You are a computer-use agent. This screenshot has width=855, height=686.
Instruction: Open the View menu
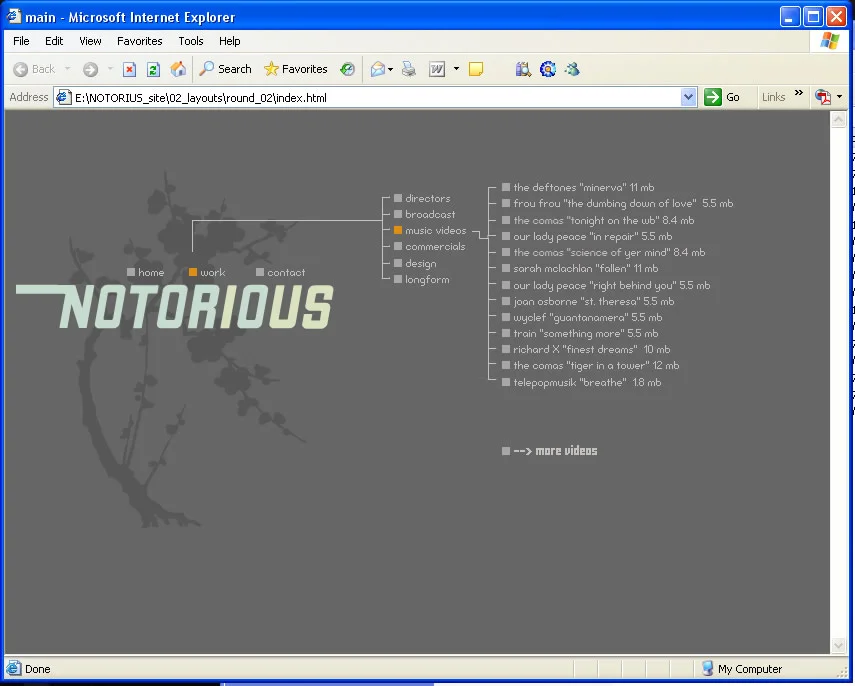tap(90, 41)
